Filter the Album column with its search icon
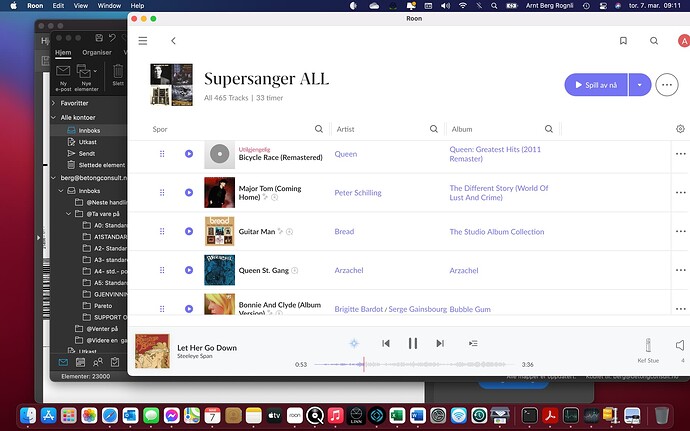690x431 pixels. (548, 129)
